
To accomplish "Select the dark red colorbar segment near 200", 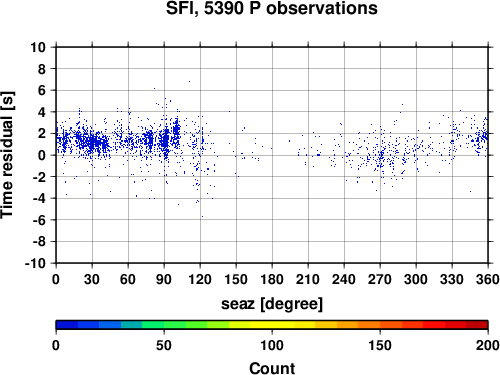I will (477, 325).
